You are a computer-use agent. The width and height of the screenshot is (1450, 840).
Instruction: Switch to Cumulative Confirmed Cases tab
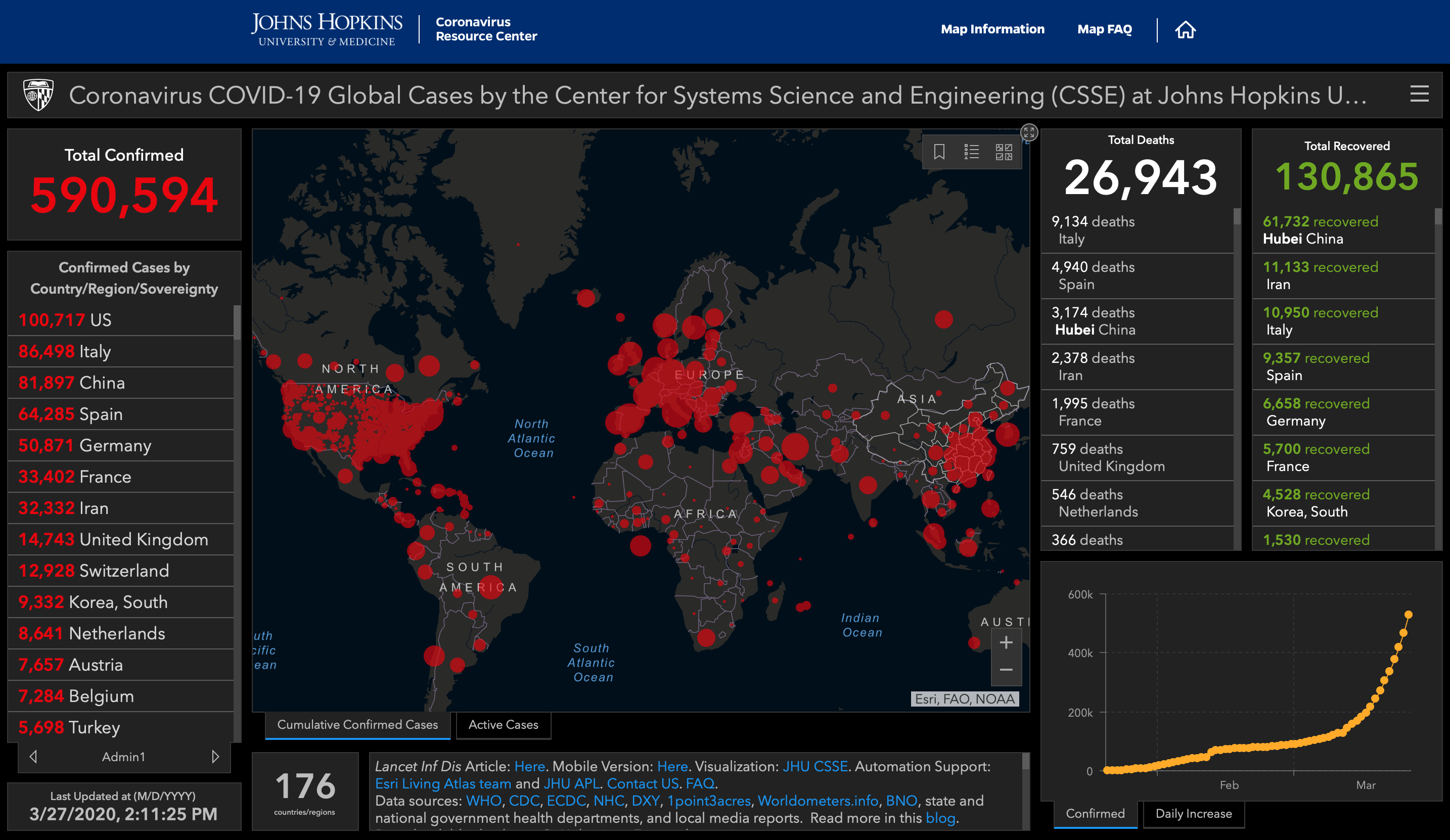coord(357,725)
